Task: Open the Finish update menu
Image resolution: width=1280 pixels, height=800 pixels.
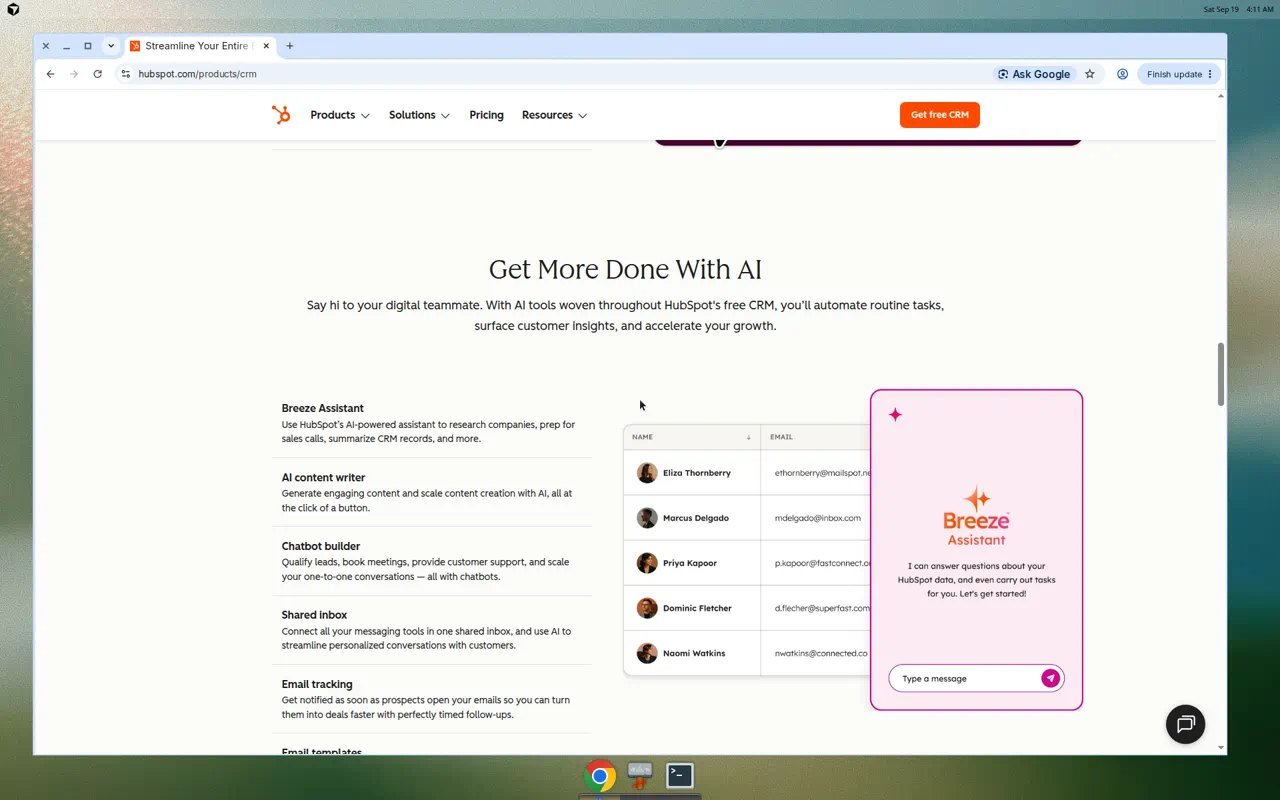Action: (x=1180, y=74)
